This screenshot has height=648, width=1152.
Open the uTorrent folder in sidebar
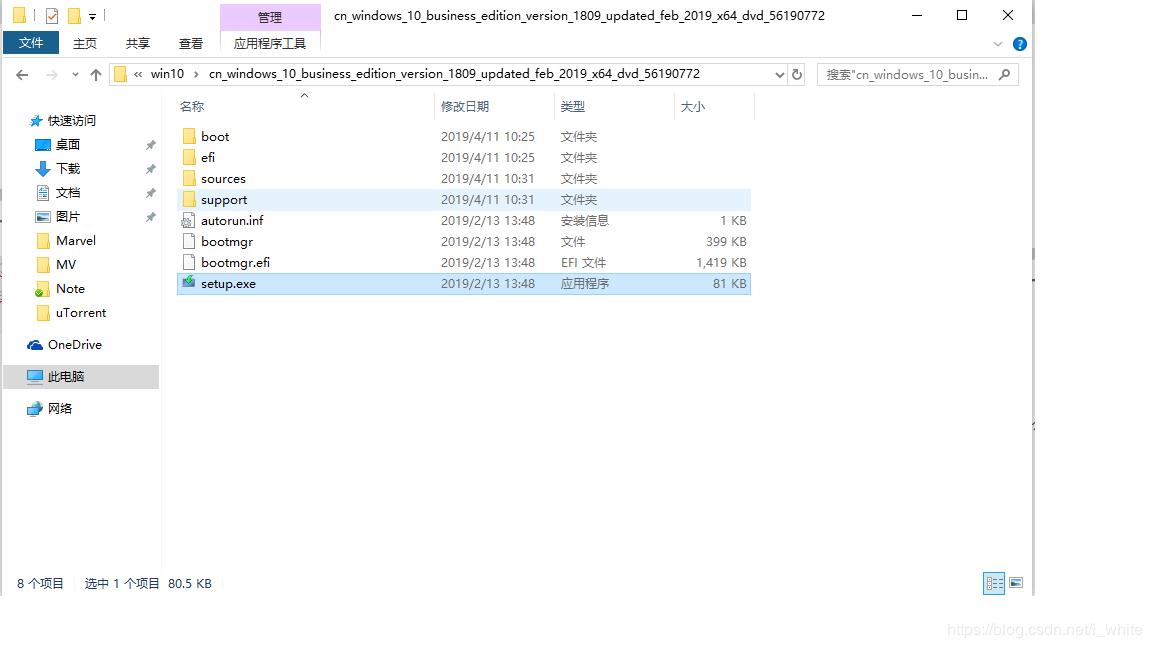click(x=80, y=313)
